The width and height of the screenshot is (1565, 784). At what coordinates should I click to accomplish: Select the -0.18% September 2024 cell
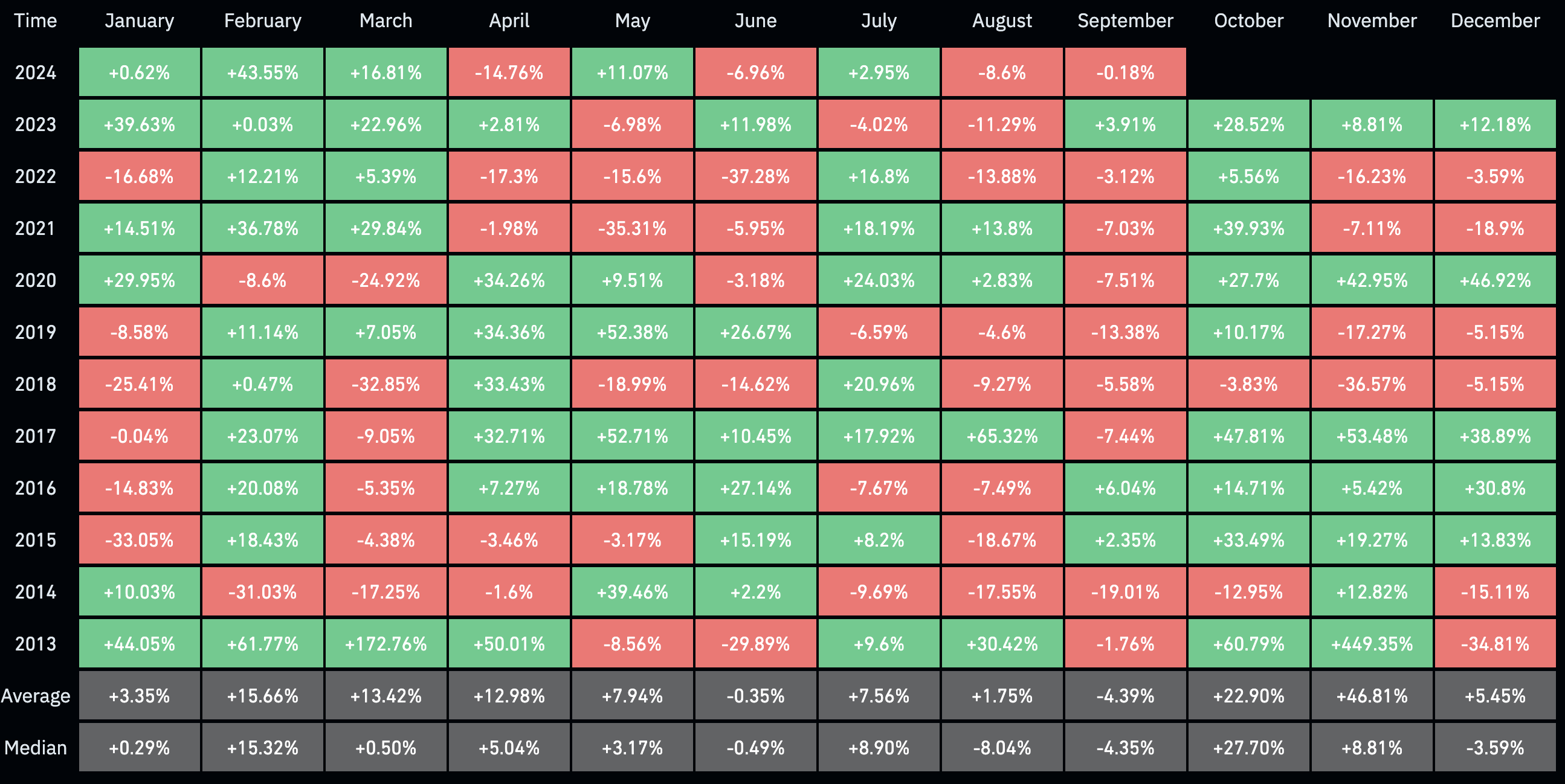coord(1125,72)
